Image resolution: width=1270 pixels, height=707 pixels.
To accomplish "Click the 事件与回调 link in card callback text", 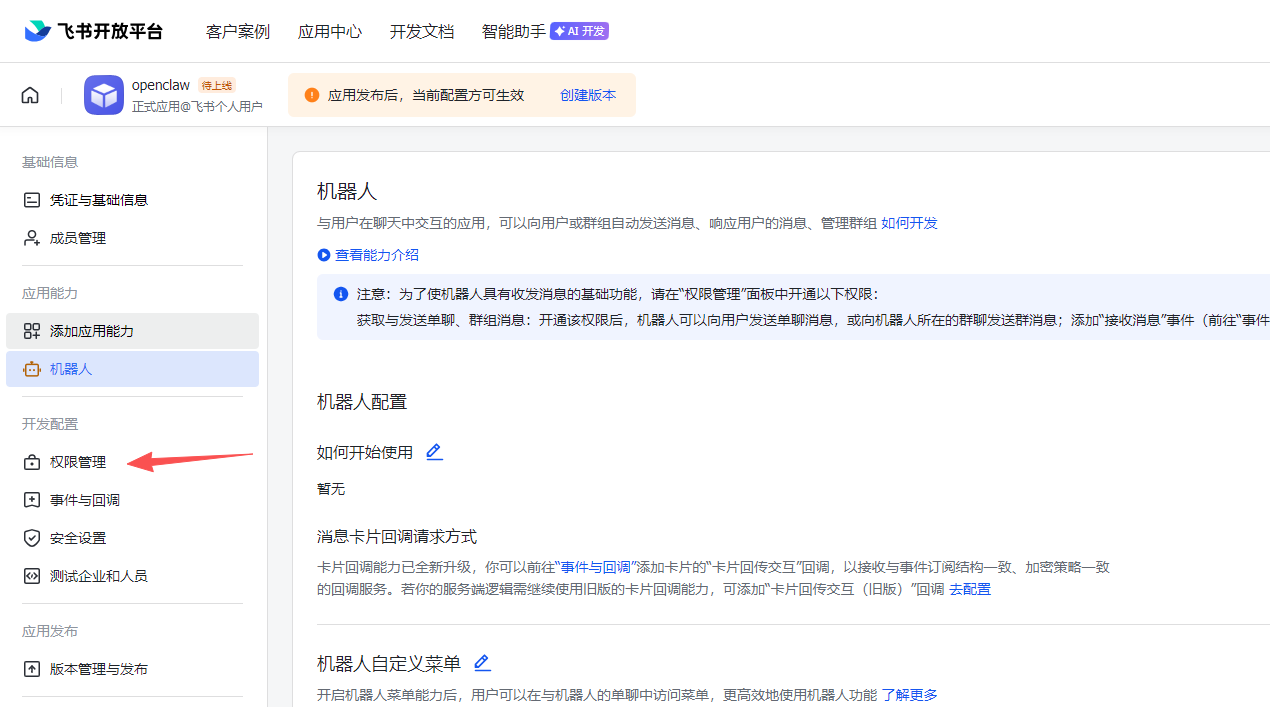I will pos(595,567).
